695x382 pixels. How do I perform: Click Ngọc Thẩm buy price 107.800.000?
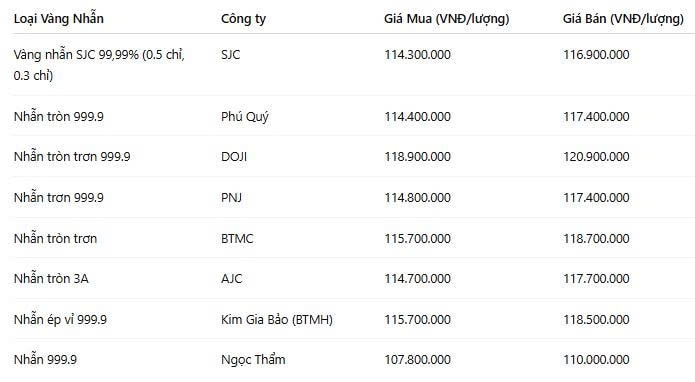tap(417, 359)
